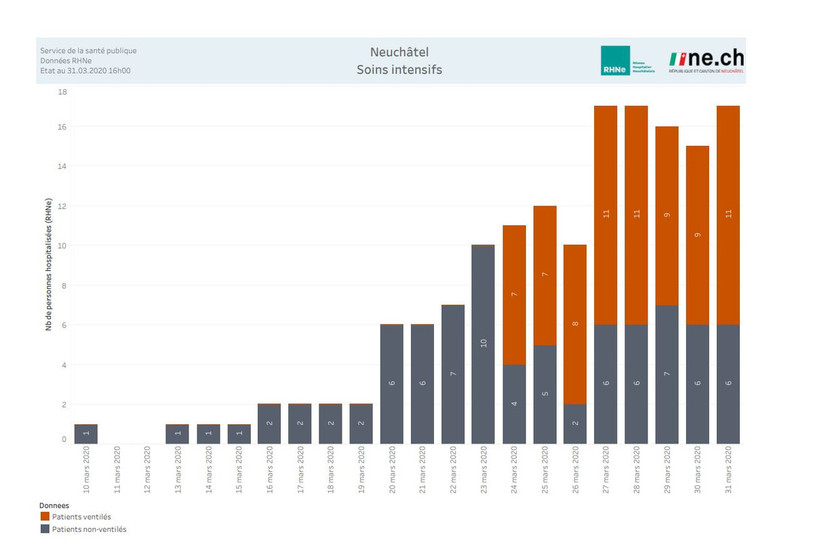
Task: Click the orange 7 segment on 24 mars
Action: (x=514, y=295)
